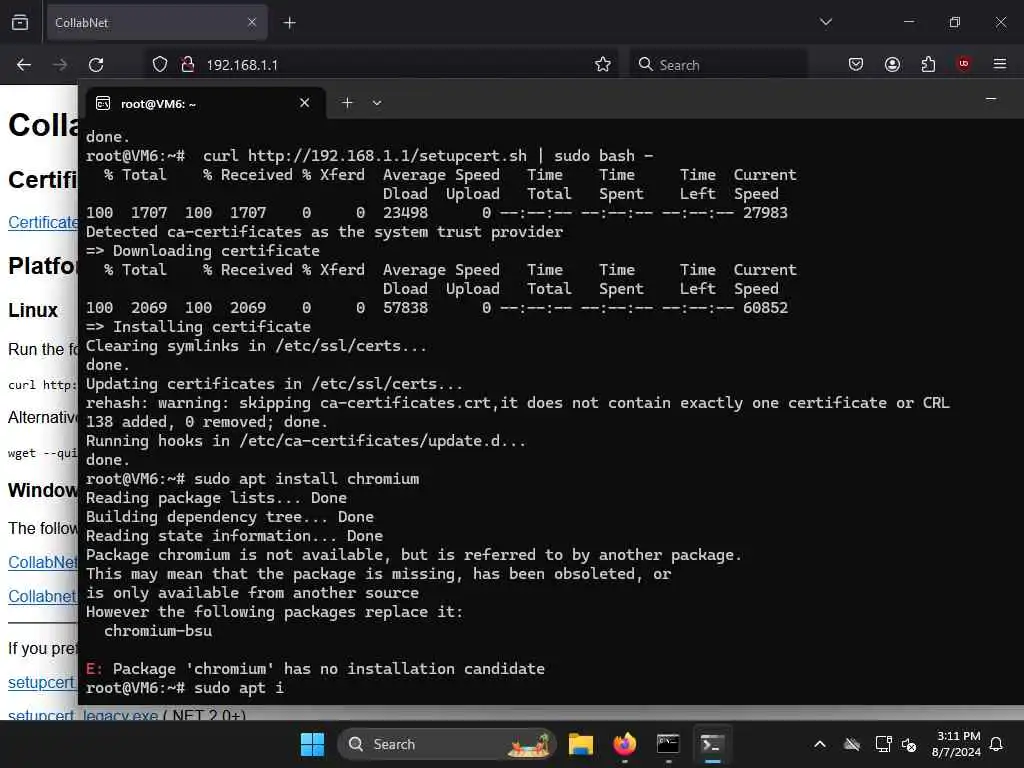Click the 'sudo apt install chromium' command line
The height and width of the screenshot is (768, 1024).
click(x=252, y=479)
